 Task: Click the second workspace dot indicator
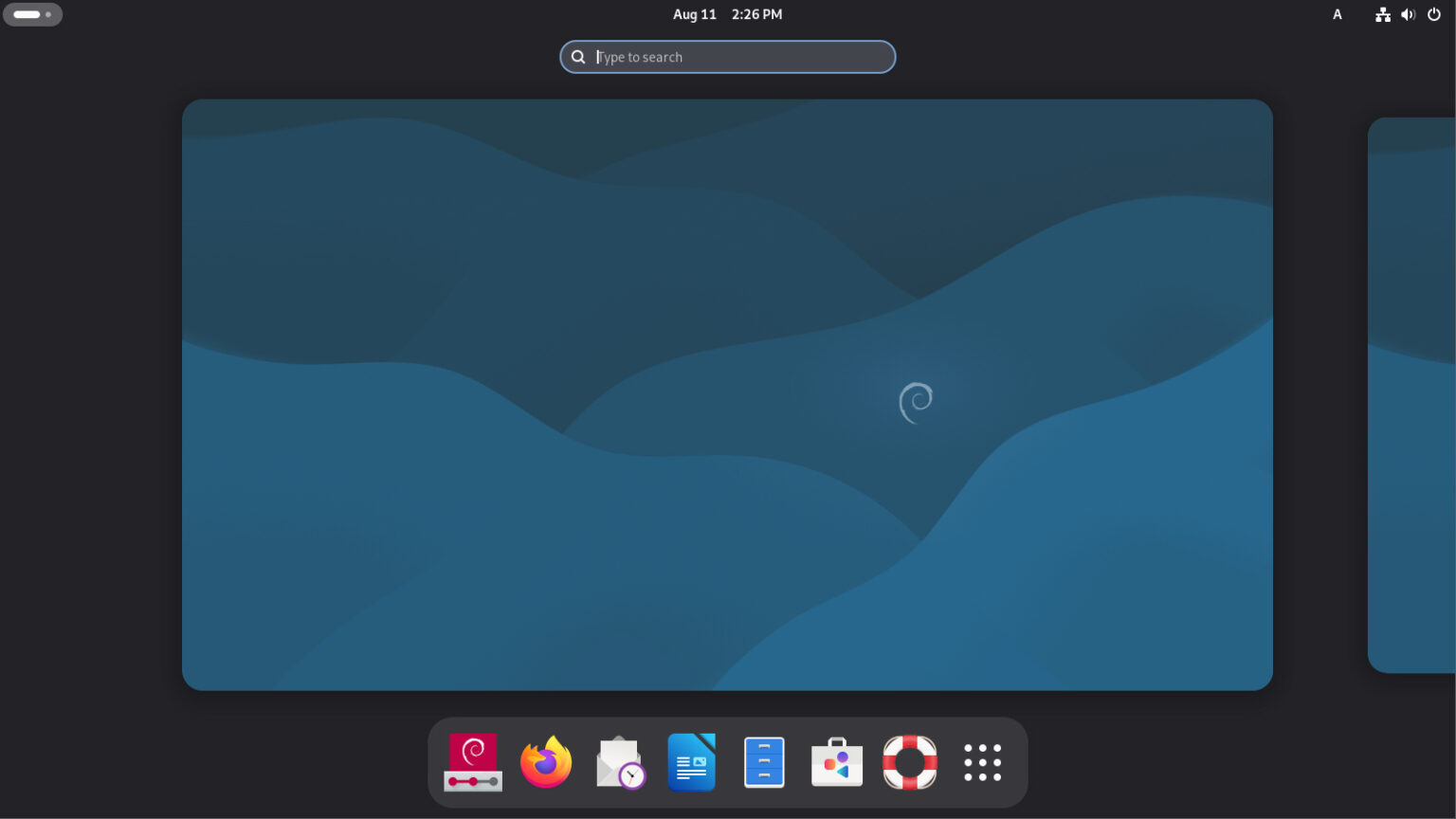click(x=48, y=15)
